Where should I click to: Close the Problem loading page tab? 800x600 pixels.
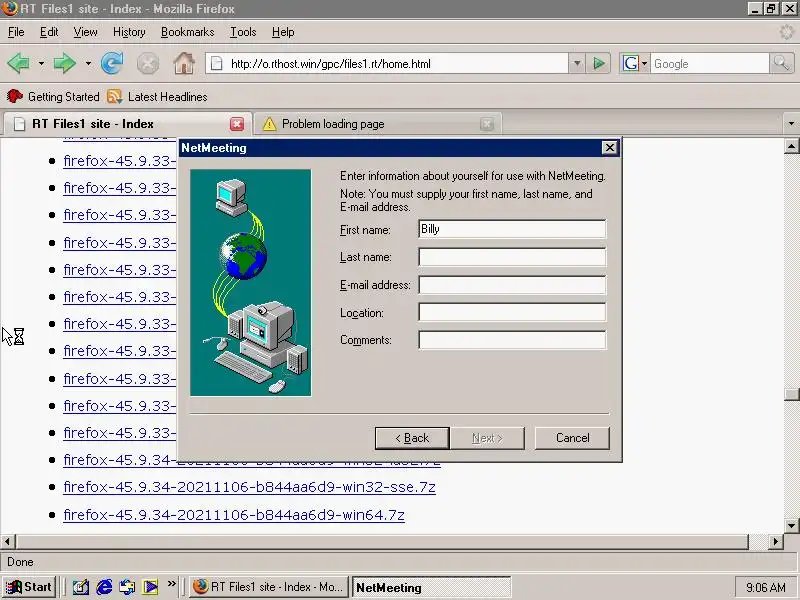coord(487,124)
